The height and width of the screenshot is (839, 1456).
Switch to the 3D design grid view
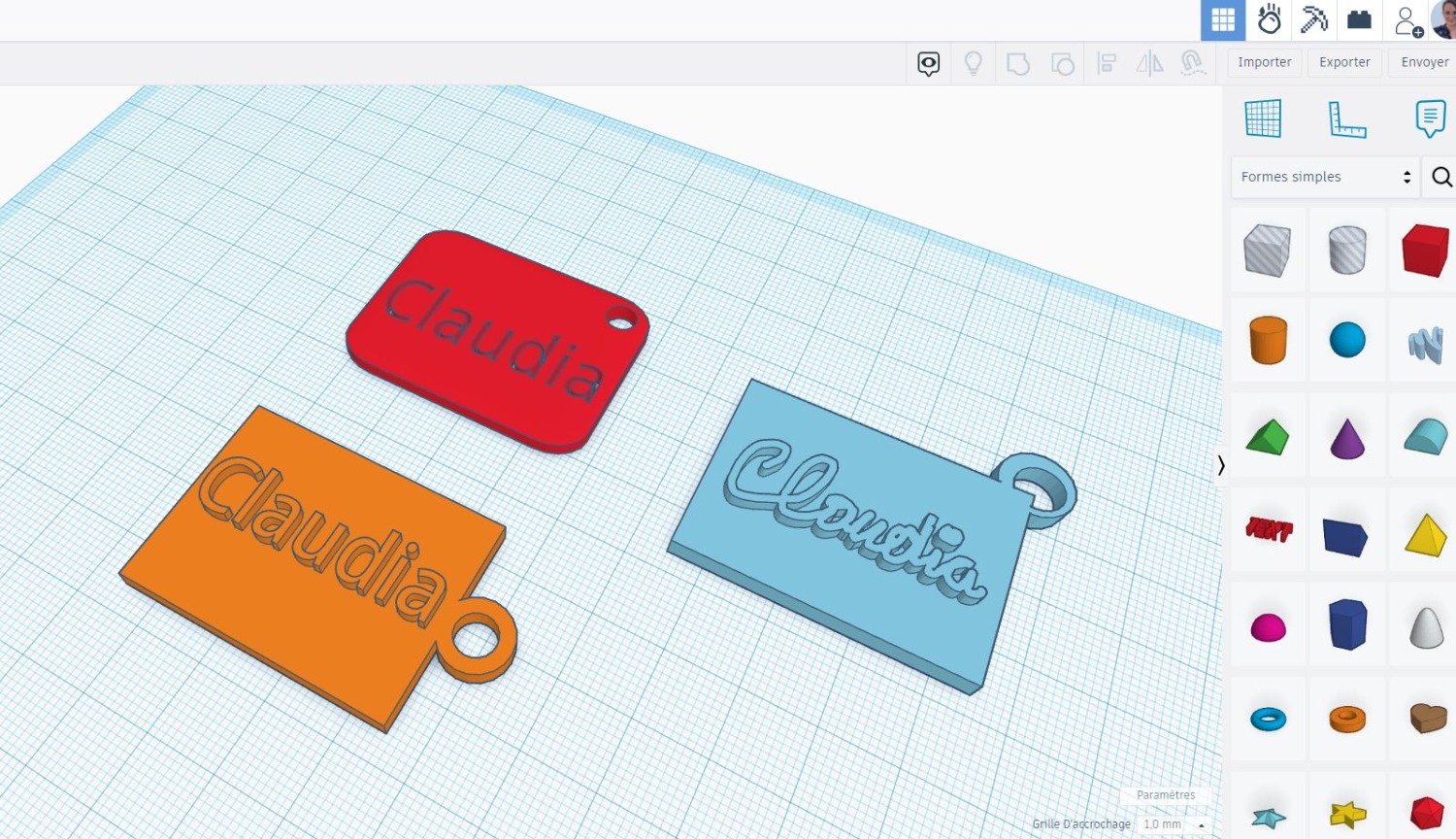(1223, 20)
